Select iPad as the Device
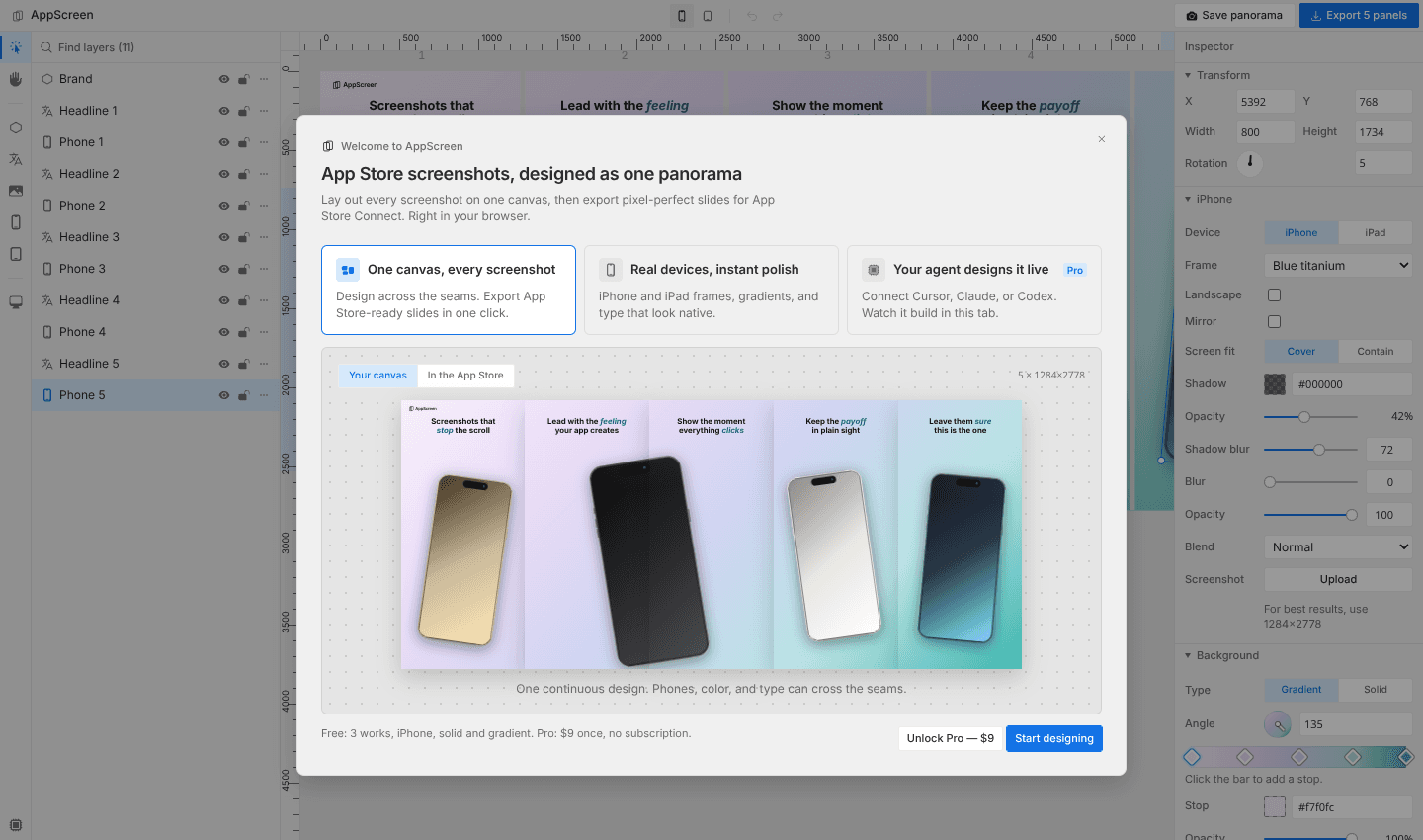 (x=1376, y=232)
